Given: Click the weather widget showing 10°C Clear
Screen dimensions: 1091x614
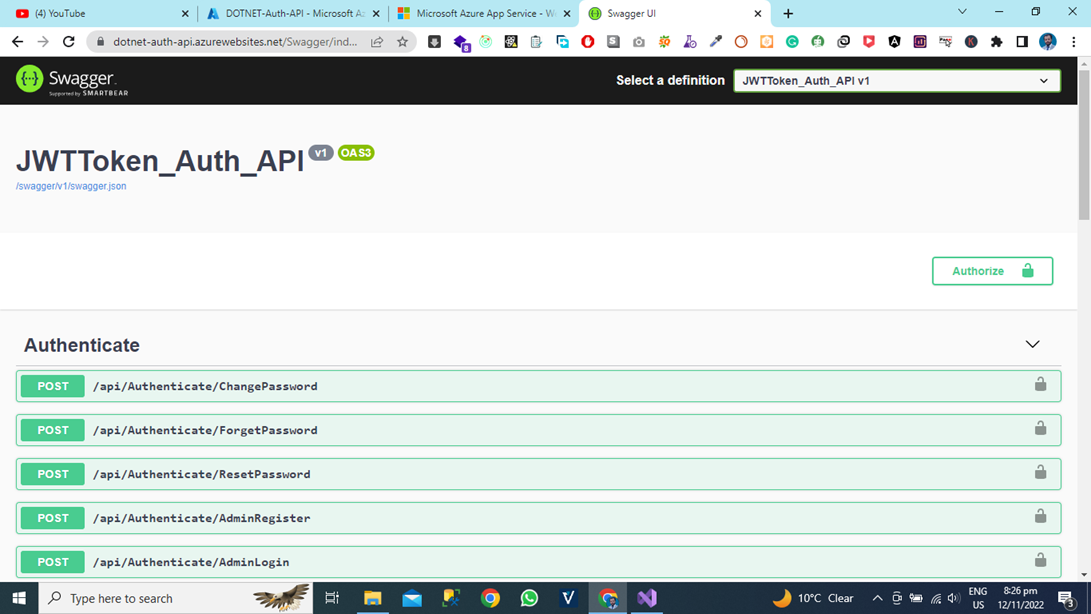Looking at the screenshot, I should click(815, 598).
